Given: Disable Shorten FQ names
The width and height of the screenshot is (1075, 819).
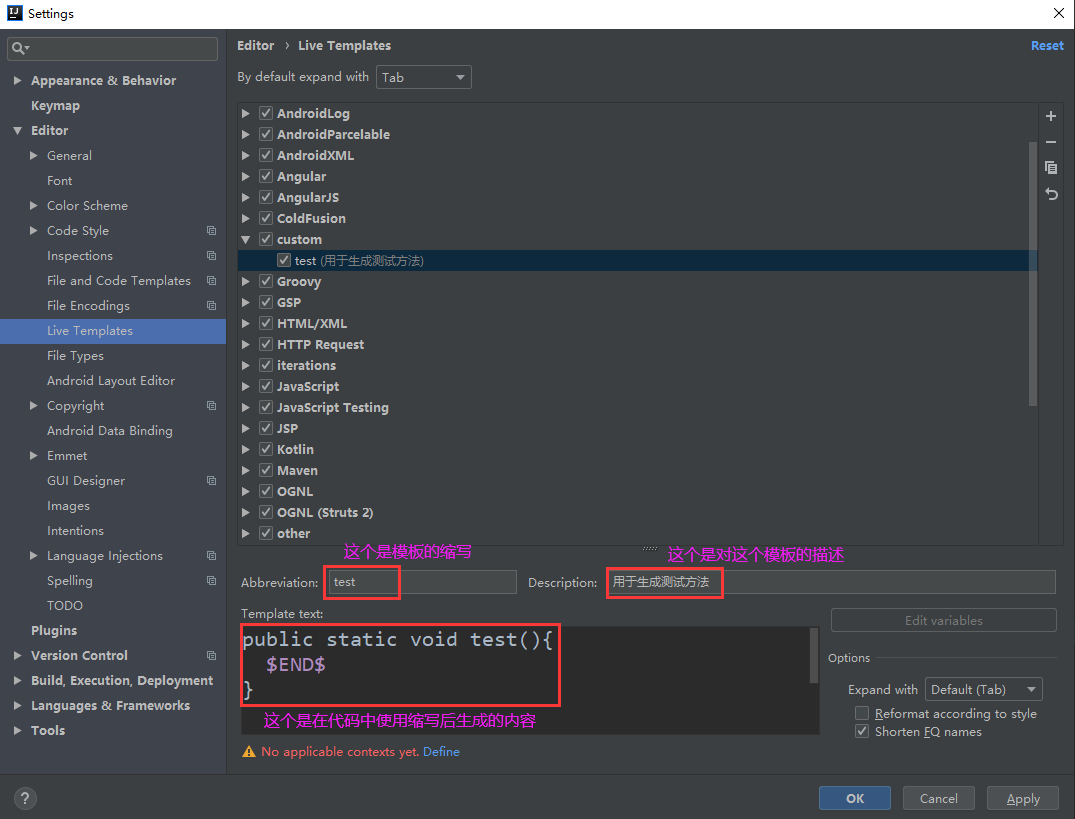Looking at the screenshot, I should 862,731.
